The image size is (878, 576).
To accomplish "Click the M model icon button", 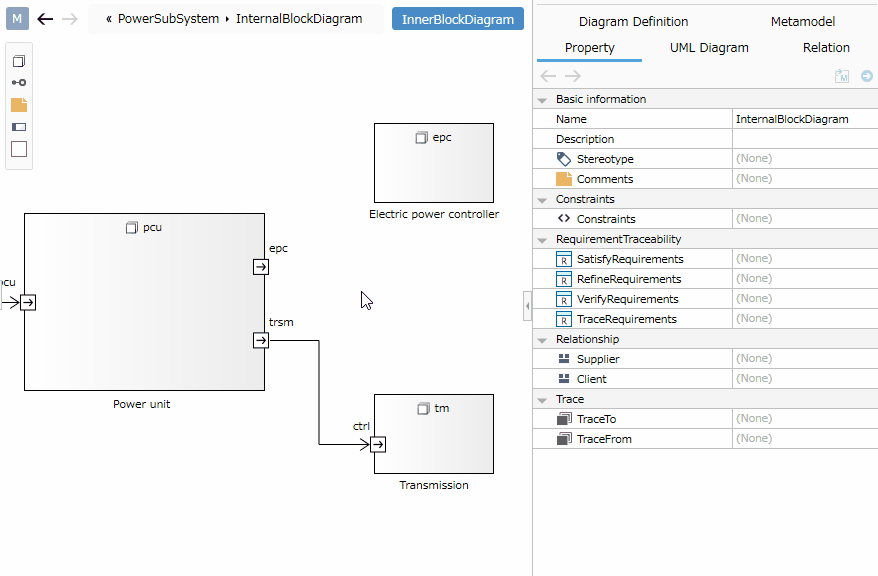I will click(x=17, y=19).
